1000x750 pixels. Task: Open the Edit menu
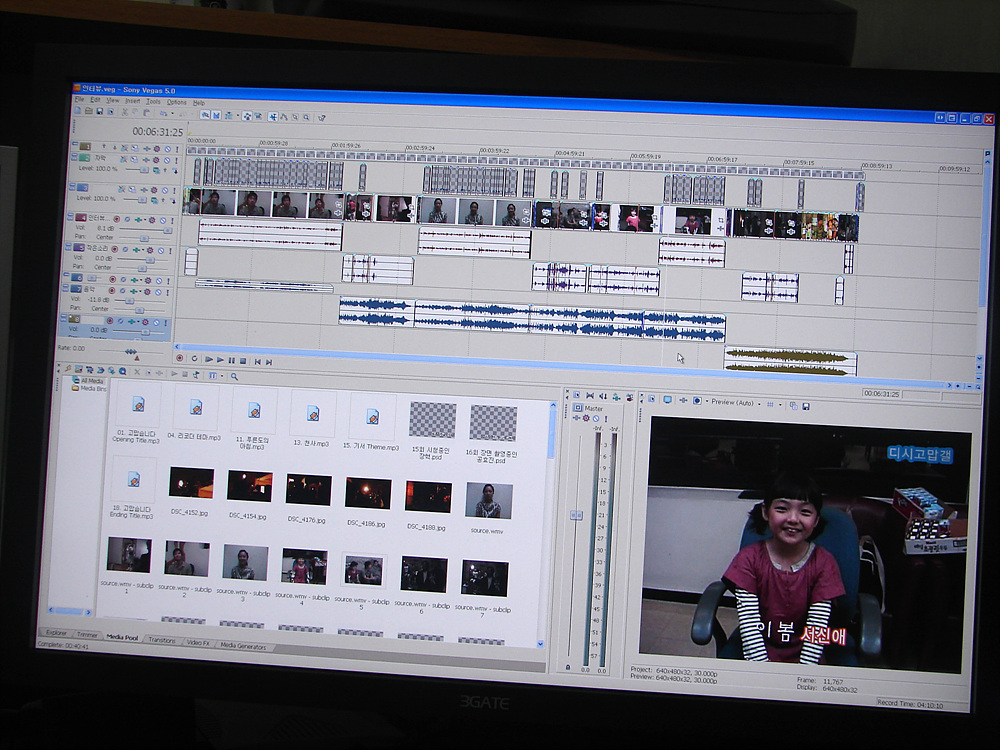pyautogui.click(x=95, y=100)
